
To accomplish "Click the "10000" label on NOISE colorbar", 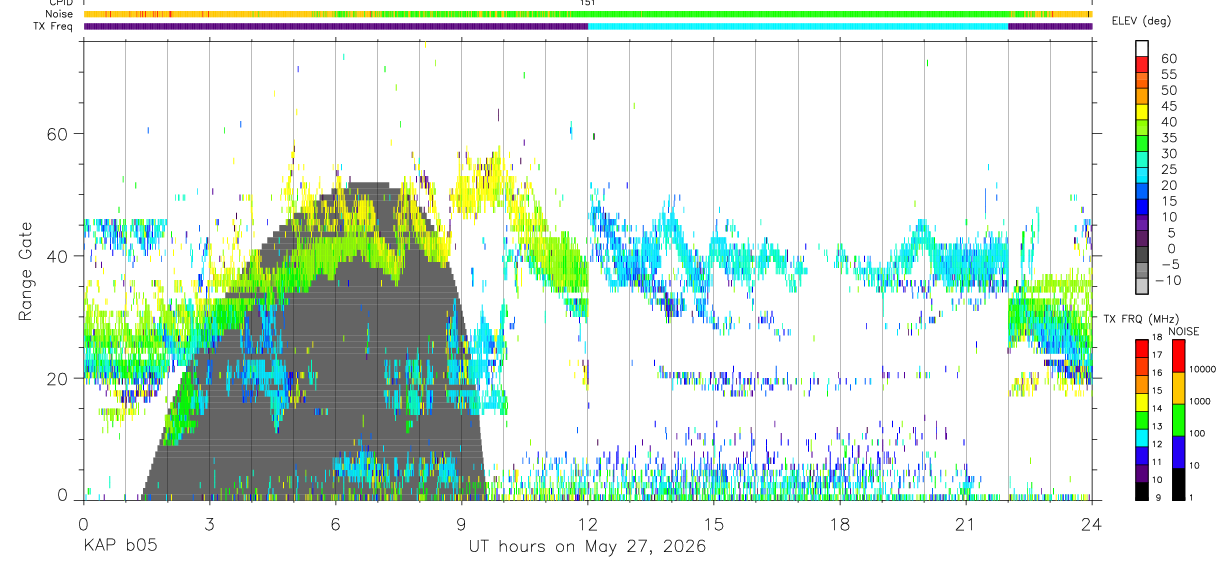I will pos(1202,369).
